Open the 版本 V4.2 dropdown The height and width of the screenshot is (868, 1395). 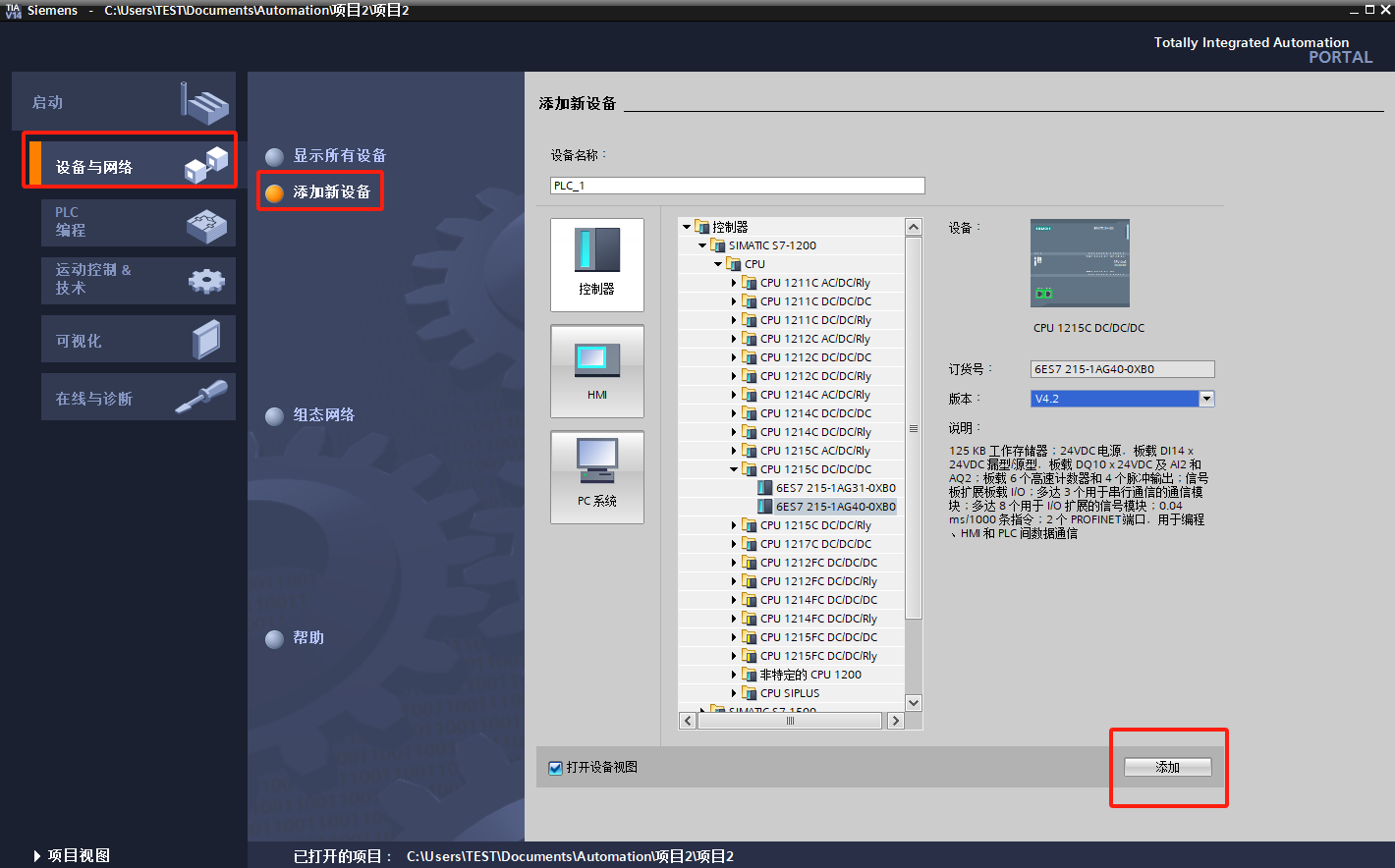click(x=1207, y=399)
